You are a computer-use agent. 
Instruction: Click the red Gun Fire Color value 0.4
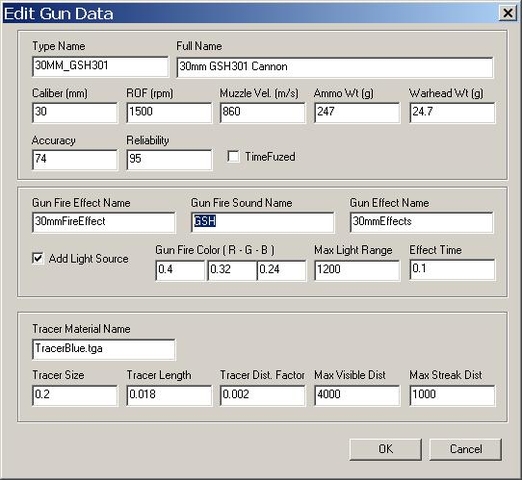(x=180, y=270)
